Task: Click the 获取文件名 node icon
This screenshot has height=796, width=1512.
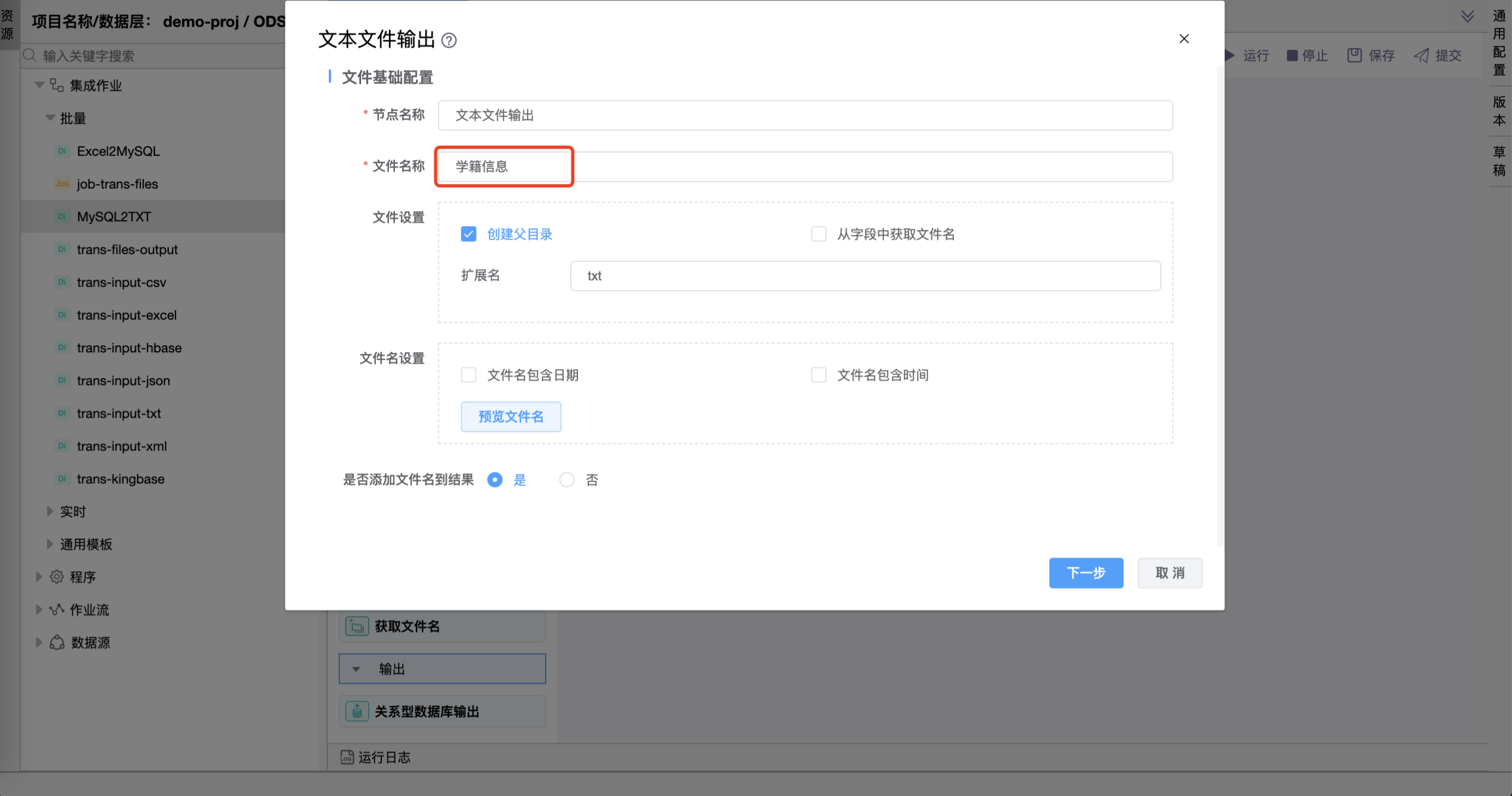Action: pyautogui.click(x=357, y=627)
